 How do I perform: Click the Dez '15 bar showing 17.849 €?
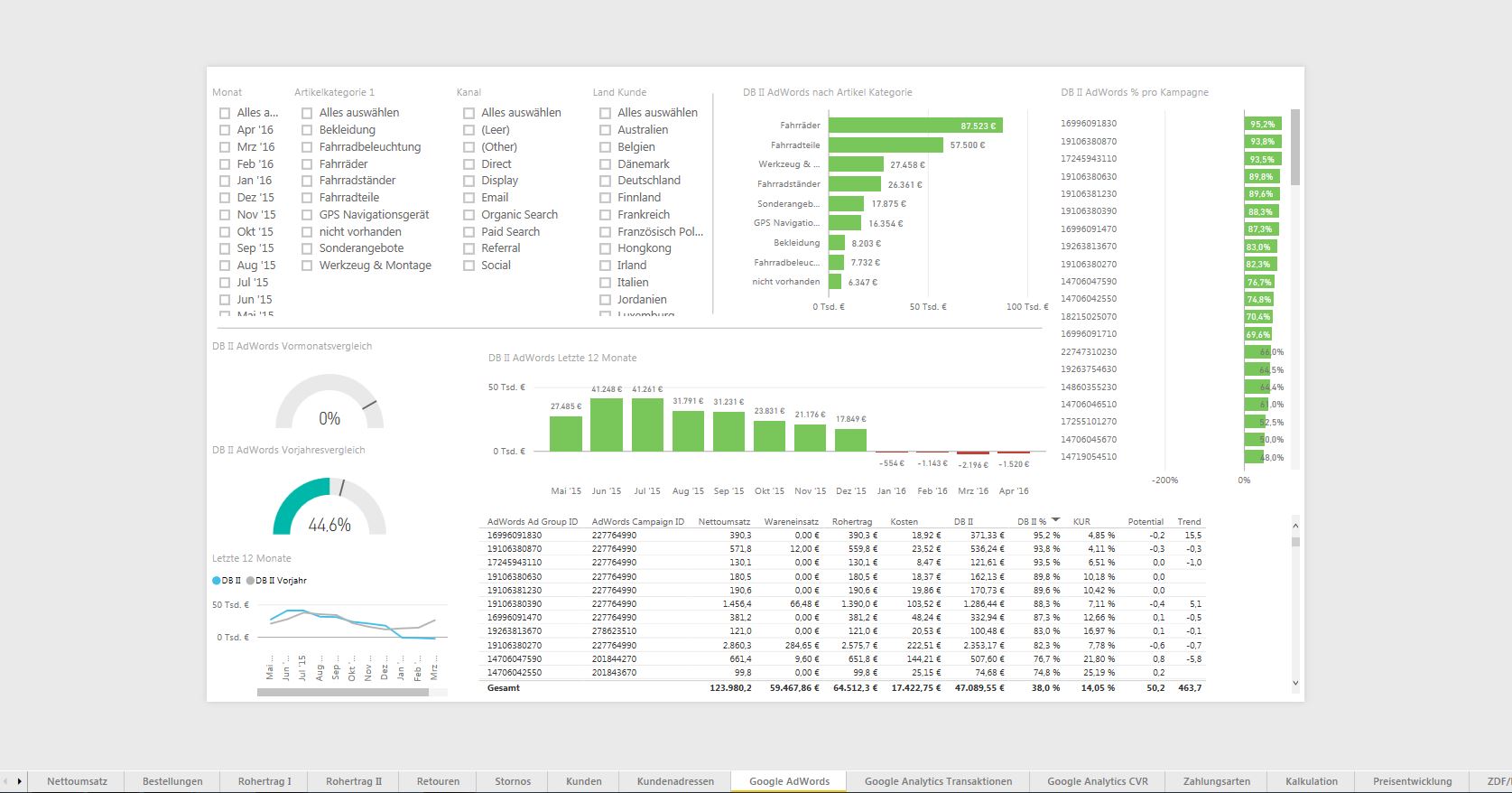[x=850, y=440]
